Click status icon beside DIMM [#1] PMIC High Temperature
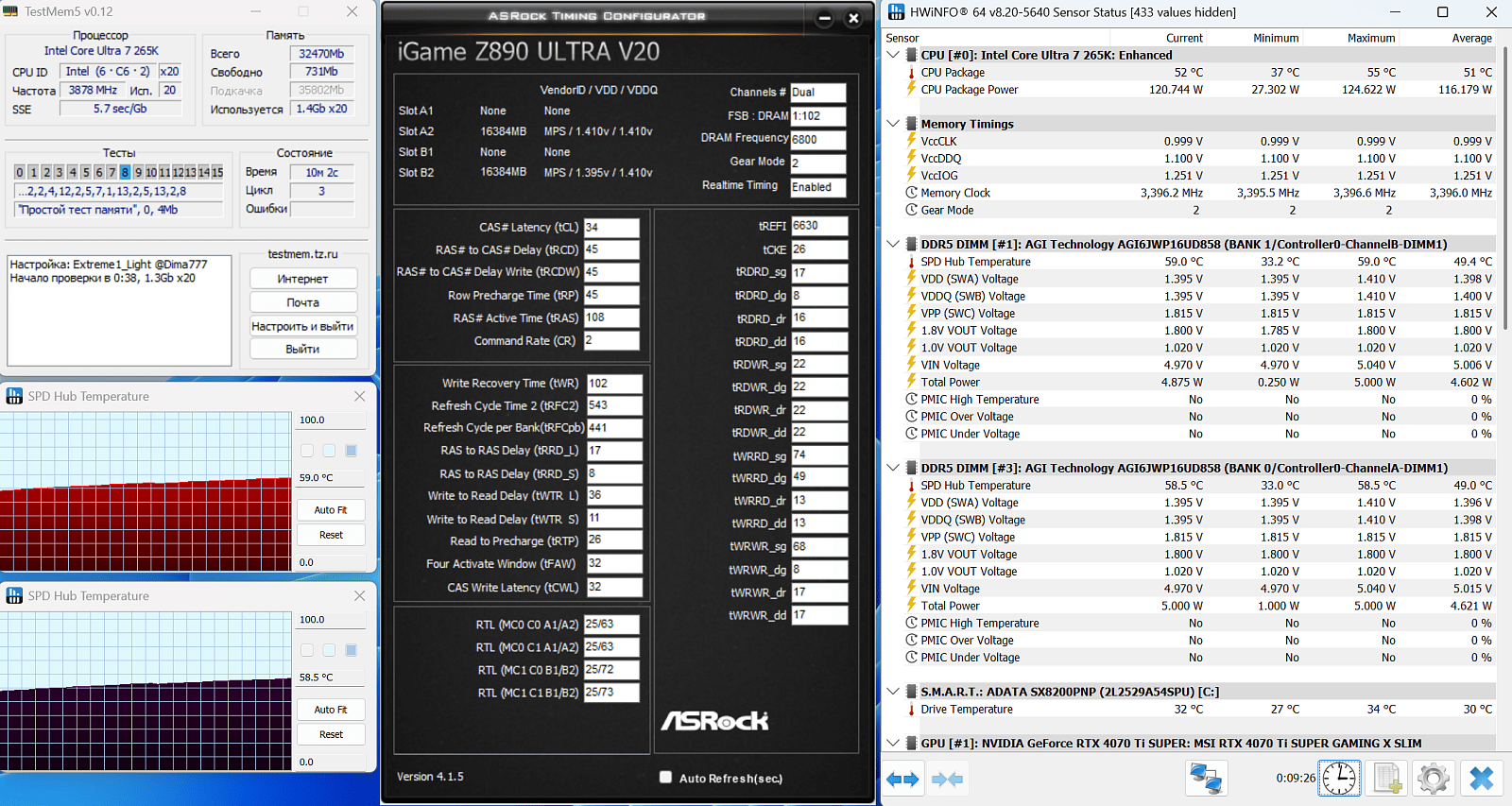 coord(911,400)
